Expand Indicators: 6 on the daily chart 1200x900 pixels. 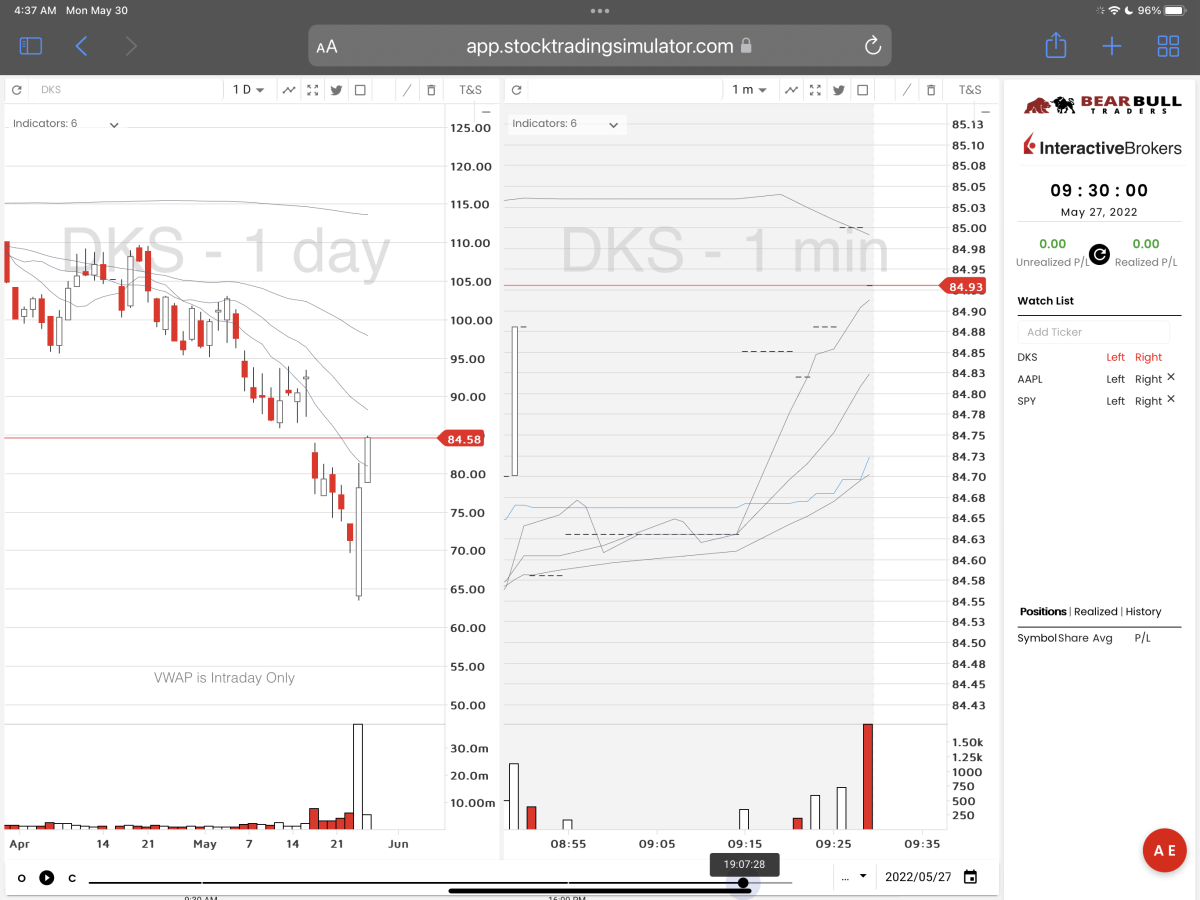point(66,124)
